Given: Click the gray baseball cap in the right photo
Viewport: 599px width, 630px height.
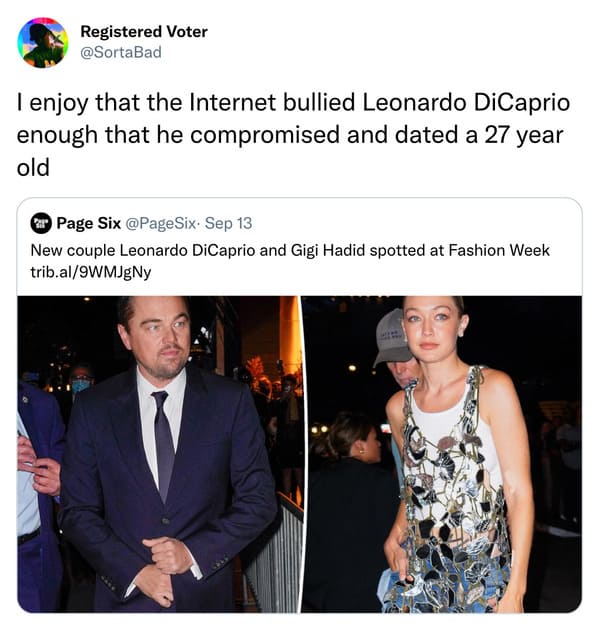Looking at the screenshot, I should pos(390,338).
